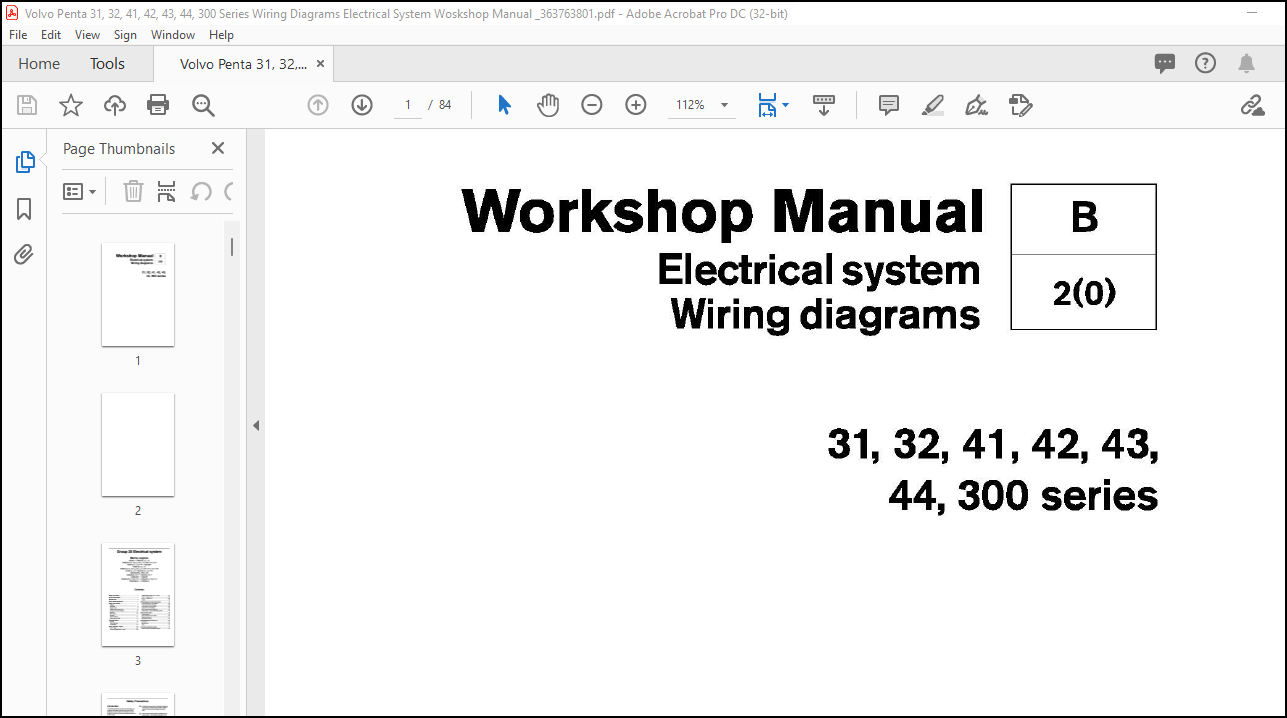The height and width of the screenshot is (718, 1287).
Task: Open the Help menu
Action: click(x=221, y=34)
